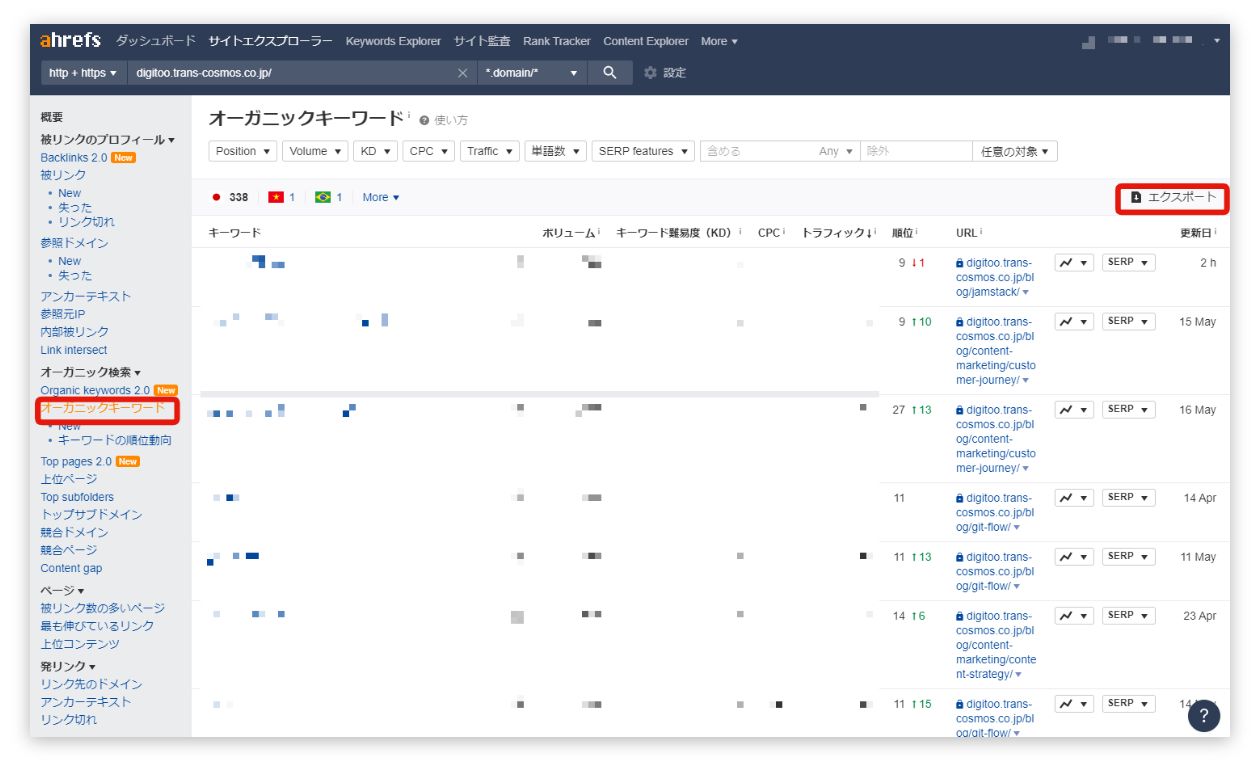Open the Any match dropdown

(836, 152)
